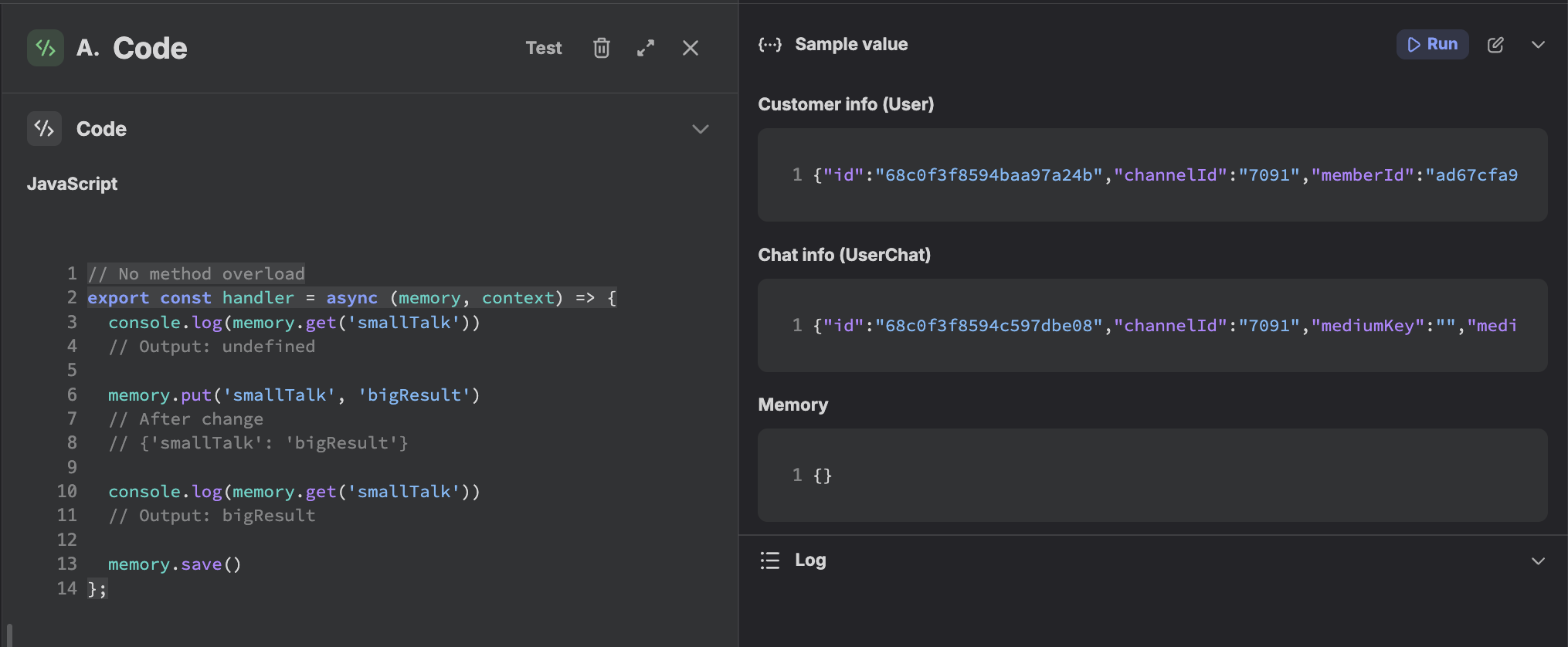1568x647 pixels.
Task: Click the export const handler line
Action: click(351, 298)
